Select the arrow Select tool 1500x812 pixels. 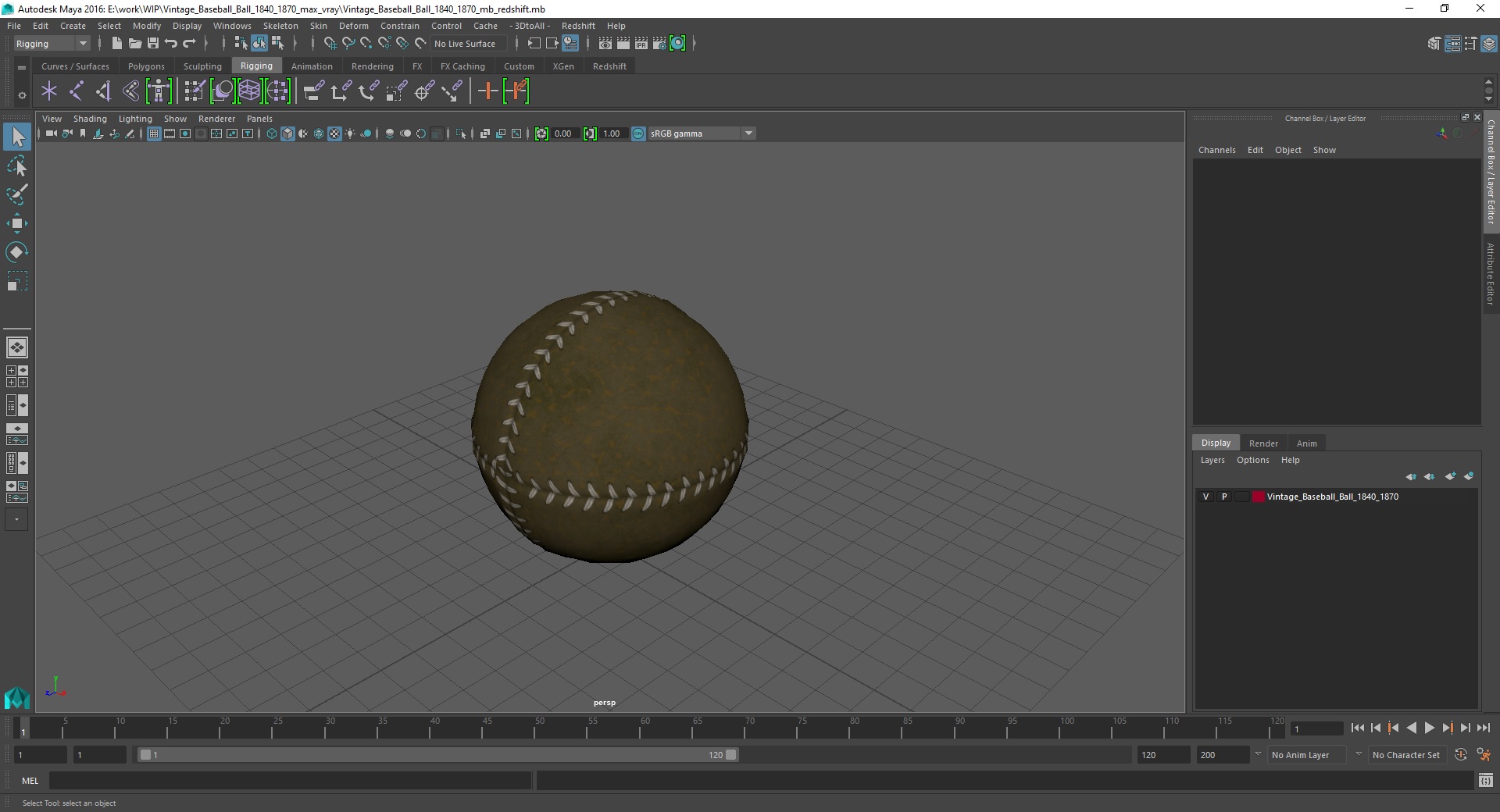17,137
